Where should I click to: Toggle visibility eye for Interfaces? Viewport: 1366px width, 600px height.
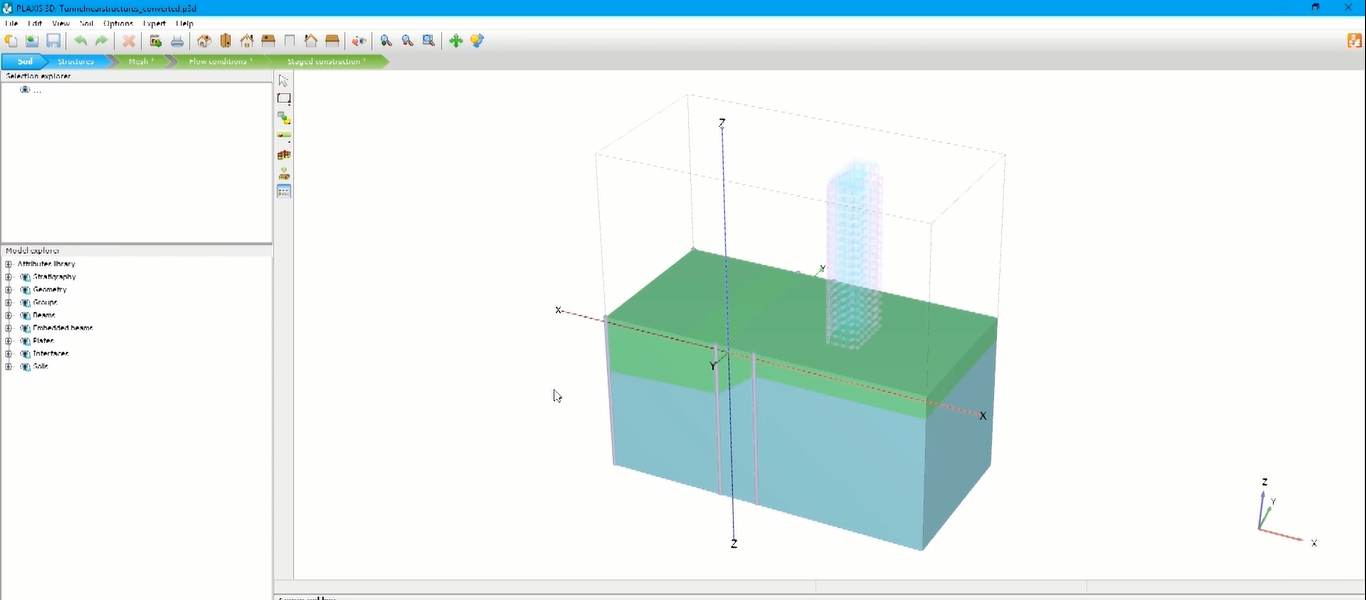(x=25, y=354)
